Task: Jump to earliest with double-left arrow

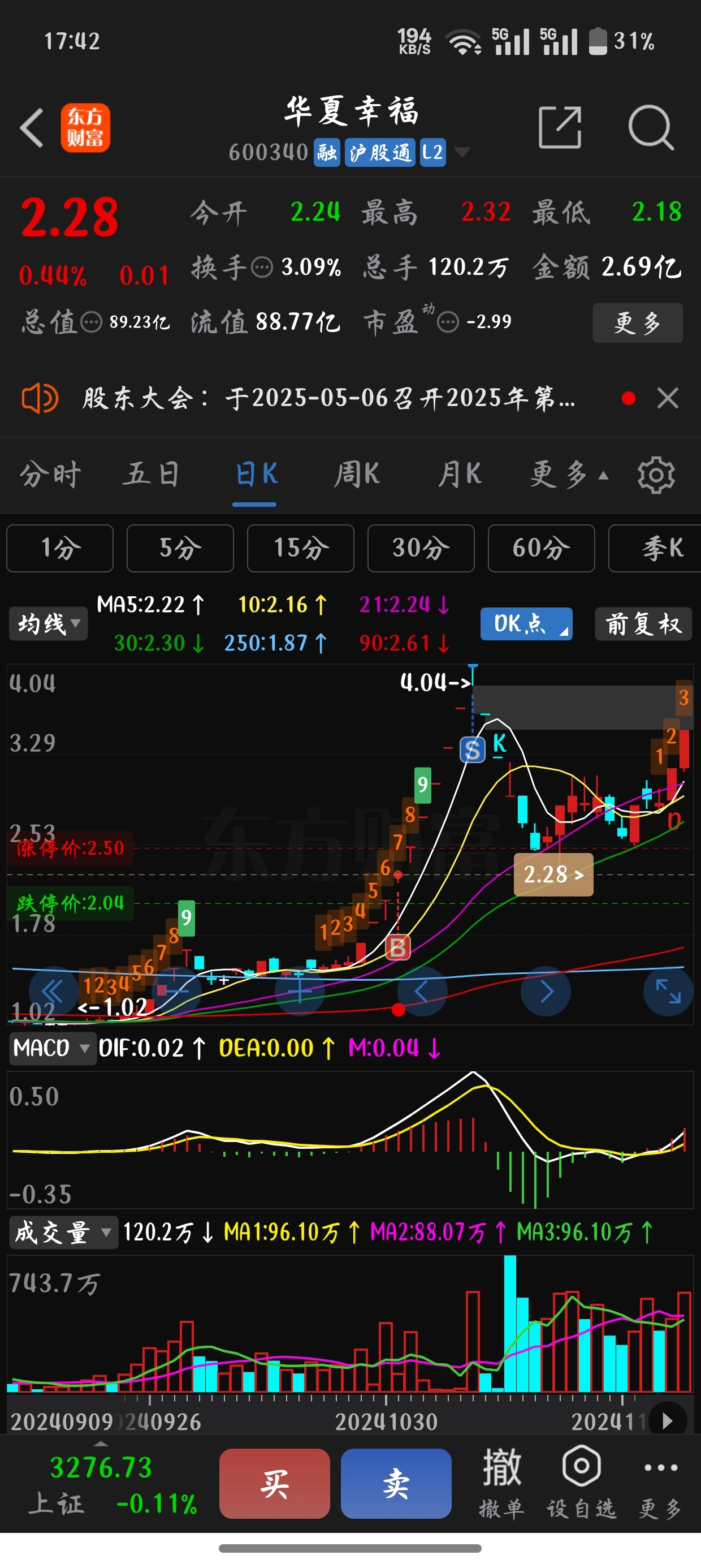Action: click(54, 992)
